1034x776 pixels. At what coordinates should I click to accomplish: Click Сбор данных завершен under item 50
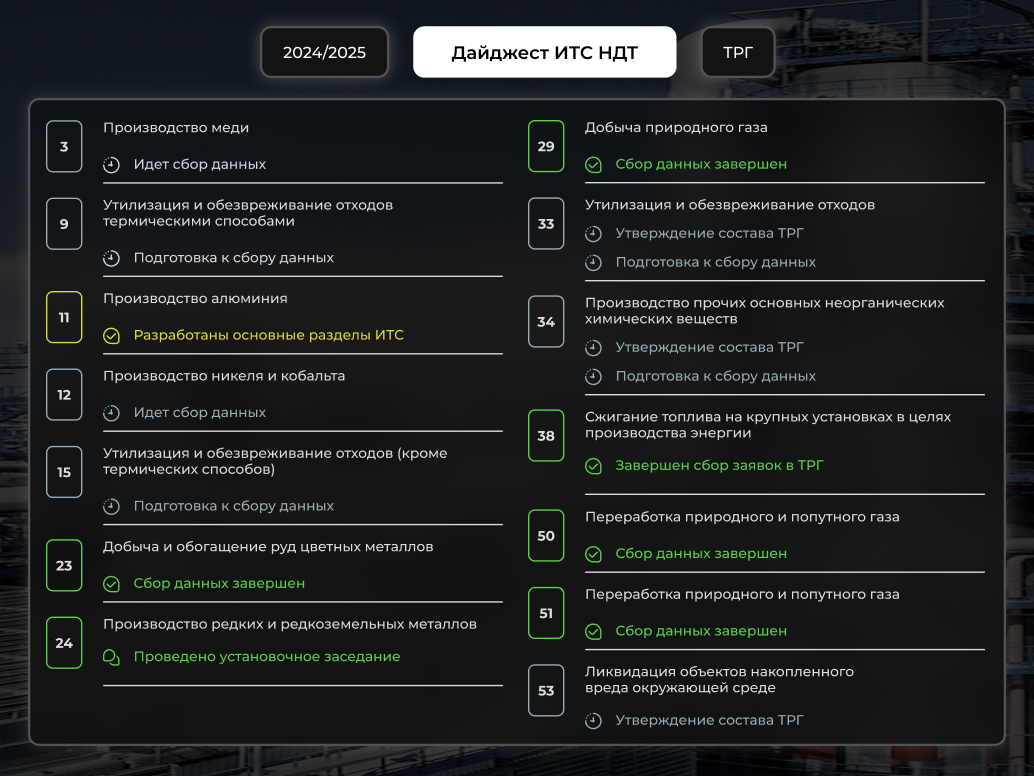click(701, 553)
